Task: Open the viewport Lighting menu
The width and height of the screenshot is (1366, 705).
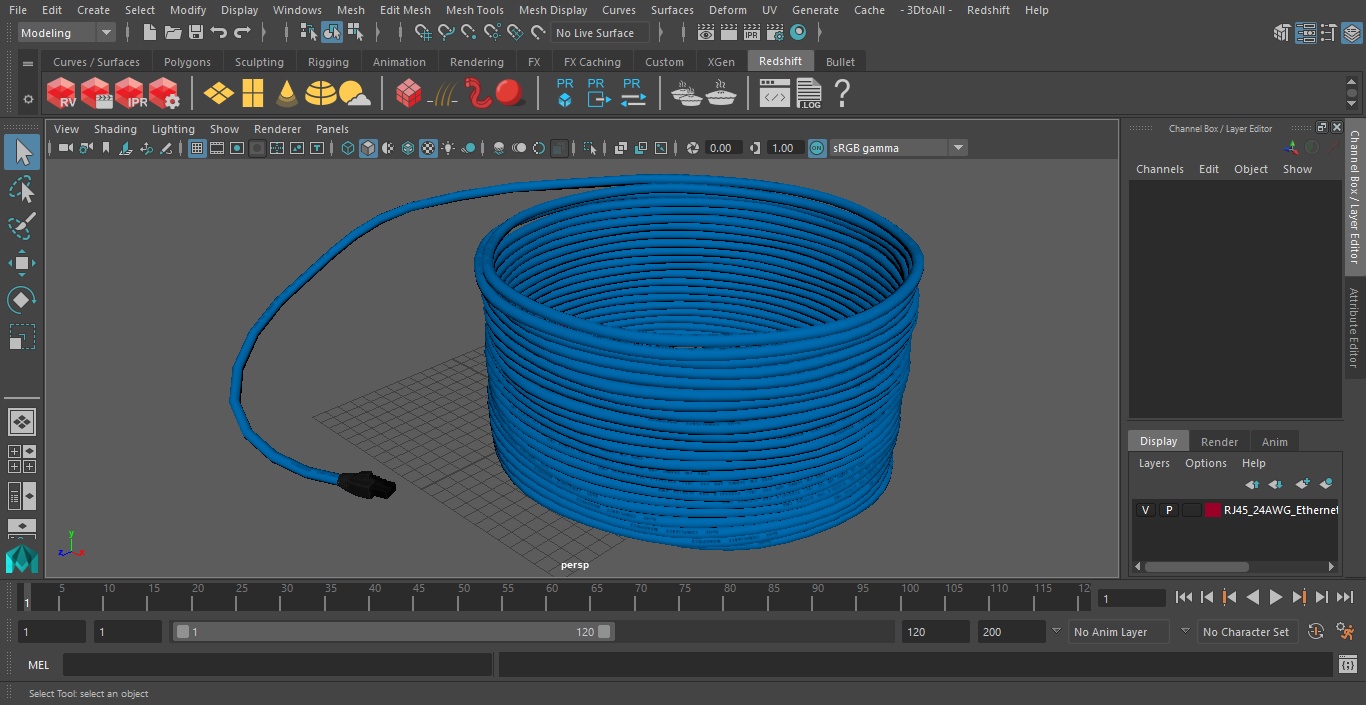Action: click(173, 129)
